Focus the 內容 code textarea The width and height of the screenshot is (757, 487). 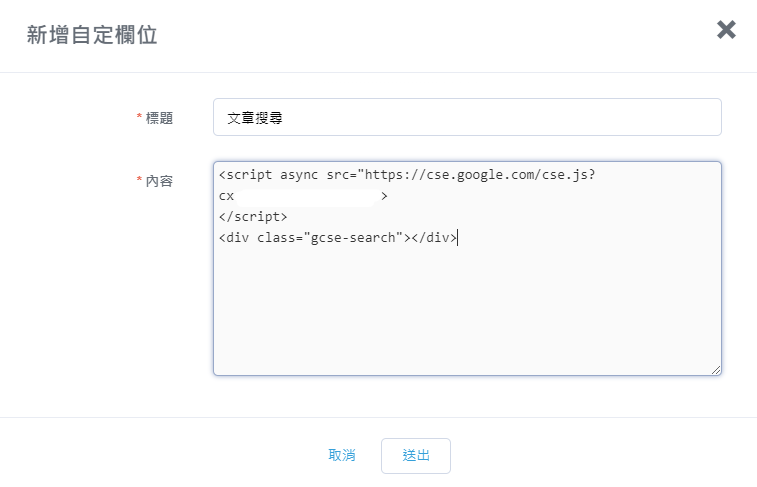[x=467, y=268]
